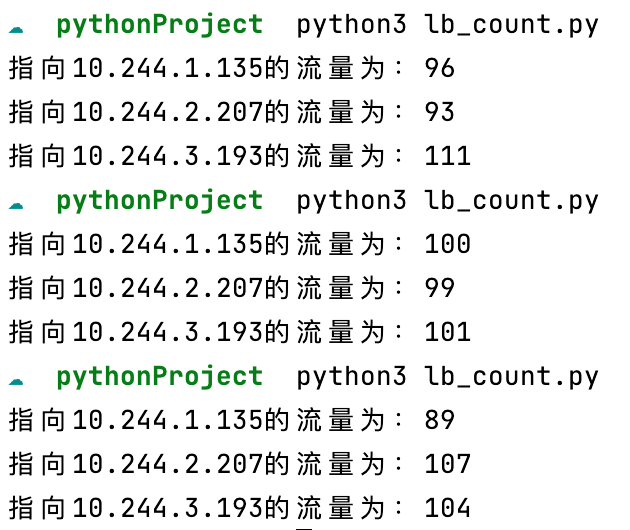Screen dimensions: 630x530
Task: Click the third teal cloud prompt icon
Action: click(16, 382)
